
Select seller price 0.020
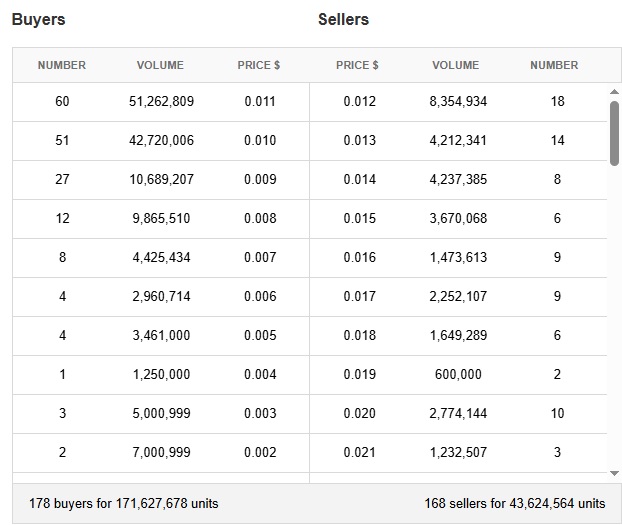click(x=359, y=413)
